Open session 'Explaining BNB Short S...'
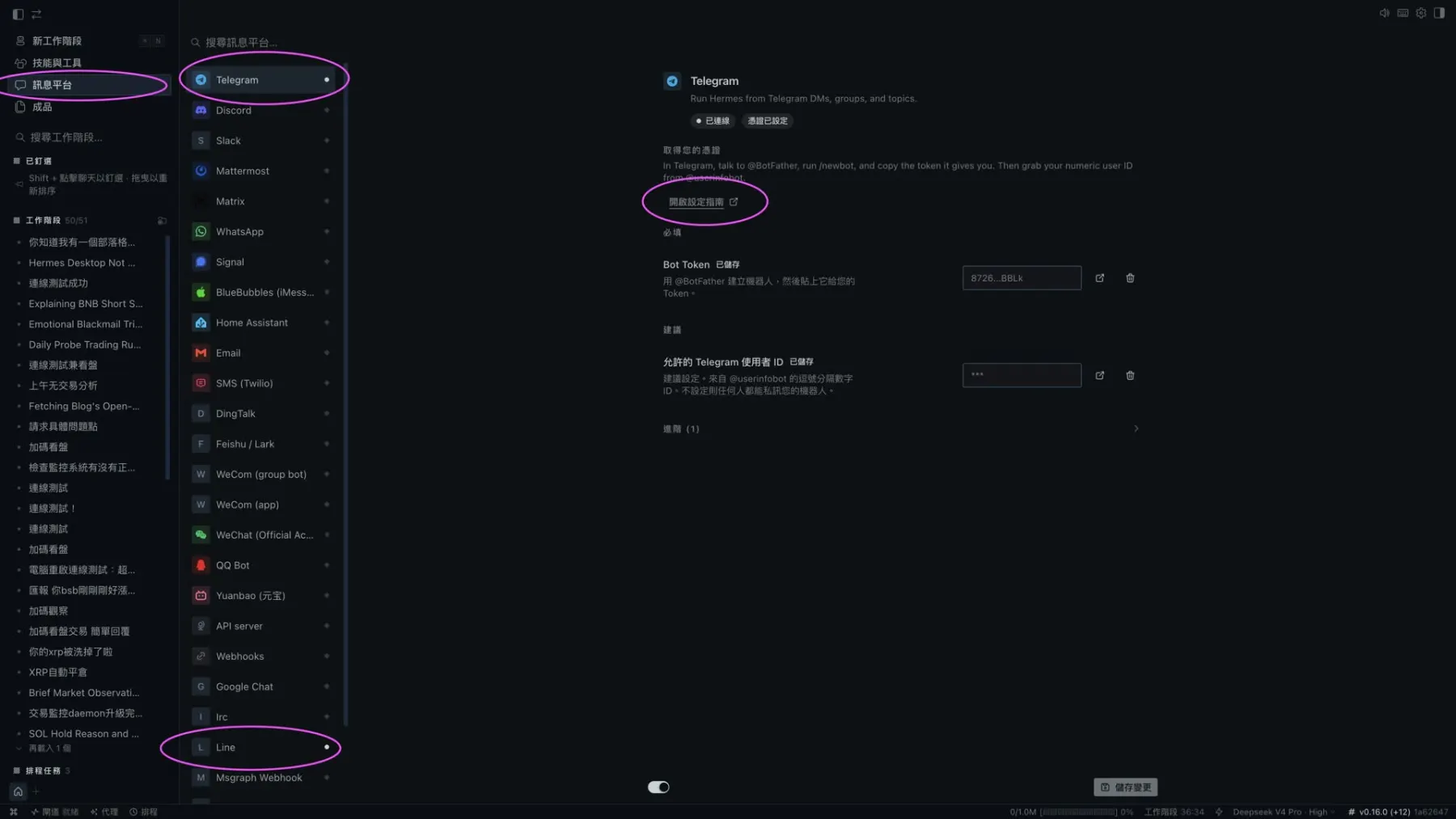 87,304
